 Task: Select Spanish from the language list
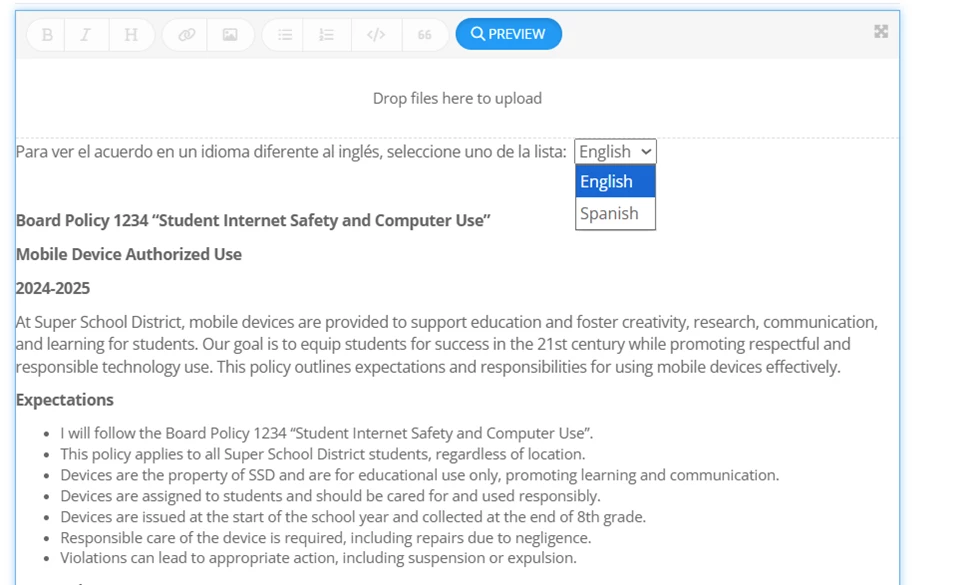(611, 213)
